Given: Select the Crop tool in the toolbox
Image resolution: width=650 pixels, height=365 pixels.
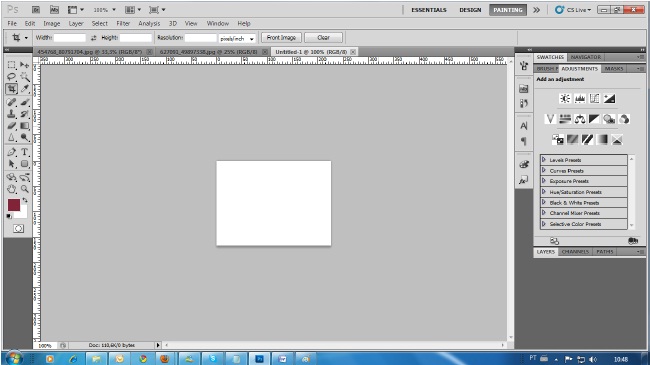Looking at the screenshot, I should (12, 88).
